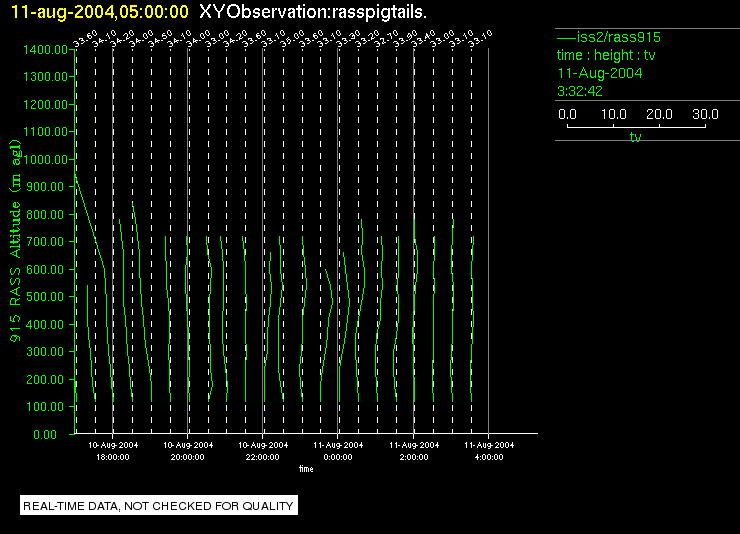The width and height of the screenshot is (740, 534).
Task: Click the 'time' x-axis title
Action: tap(306, 469)
